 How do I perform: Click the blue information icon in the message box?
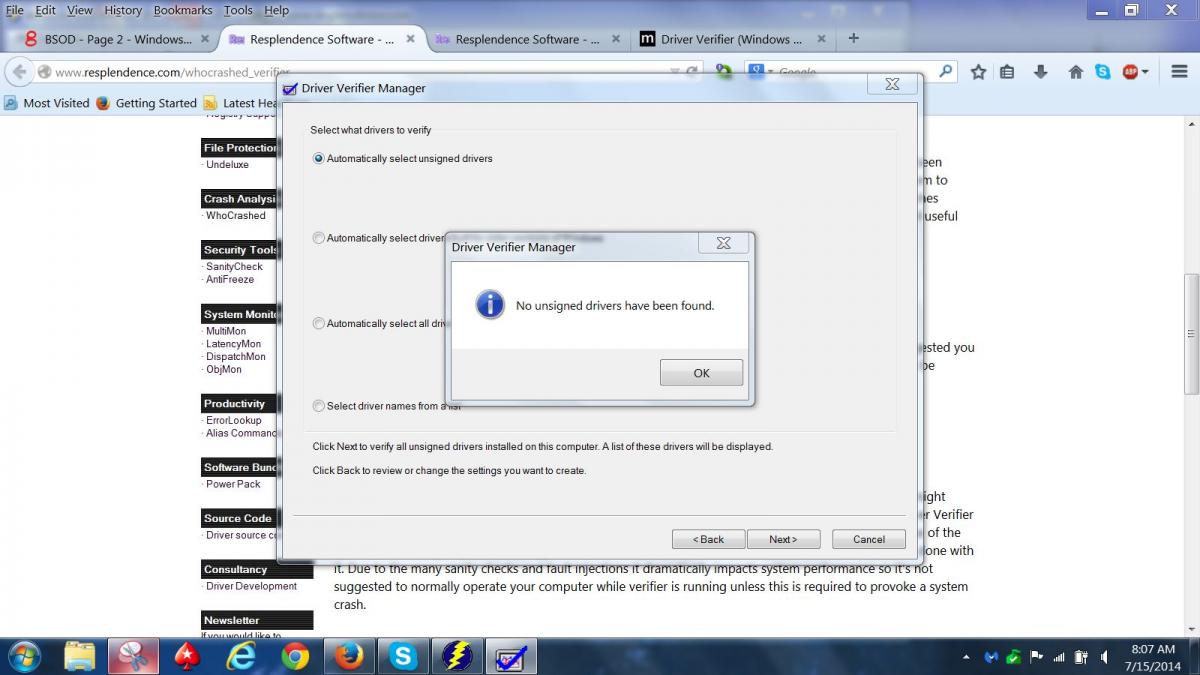(x=490, y=304)
